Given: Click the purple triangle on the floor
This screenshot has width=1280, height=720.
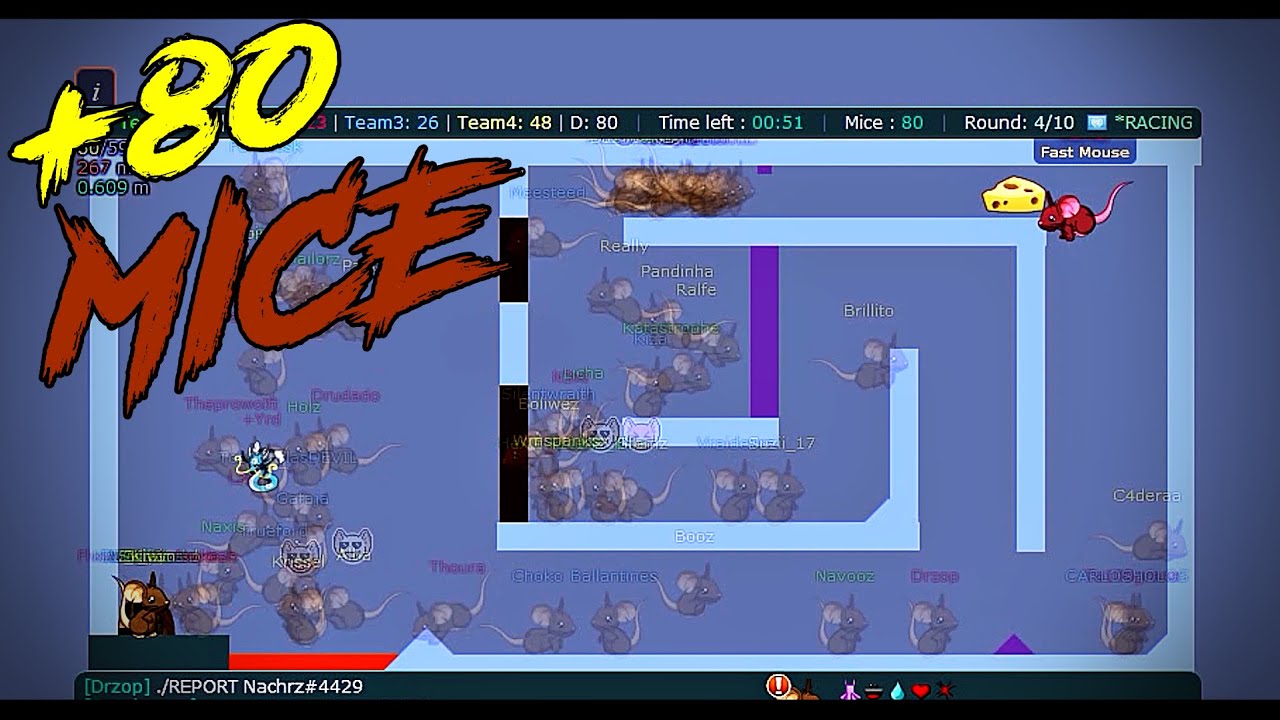Looking at the screenshot, I should pyautogui.click(x=1013, y=644).
